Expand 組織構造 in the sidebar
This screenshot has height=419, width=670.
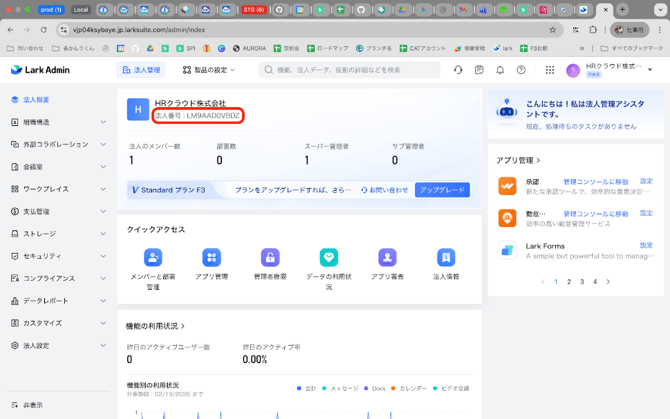(x=58, y=122)
